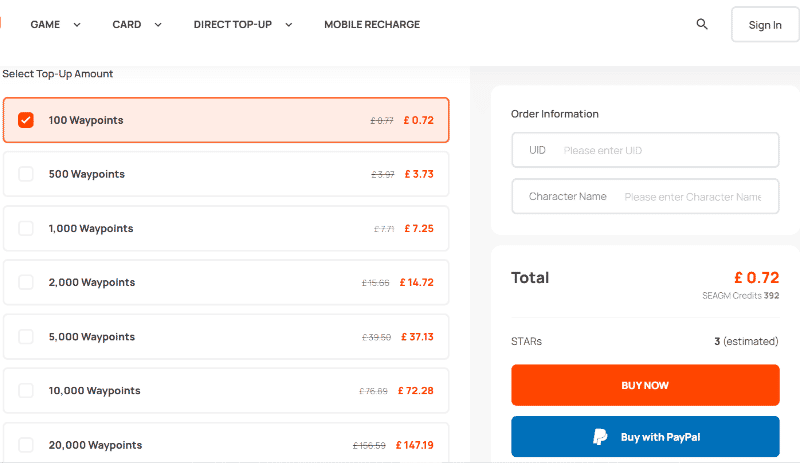Click the PayPal logo icon
The image size is (800, 463).
[x=600, y=436]
